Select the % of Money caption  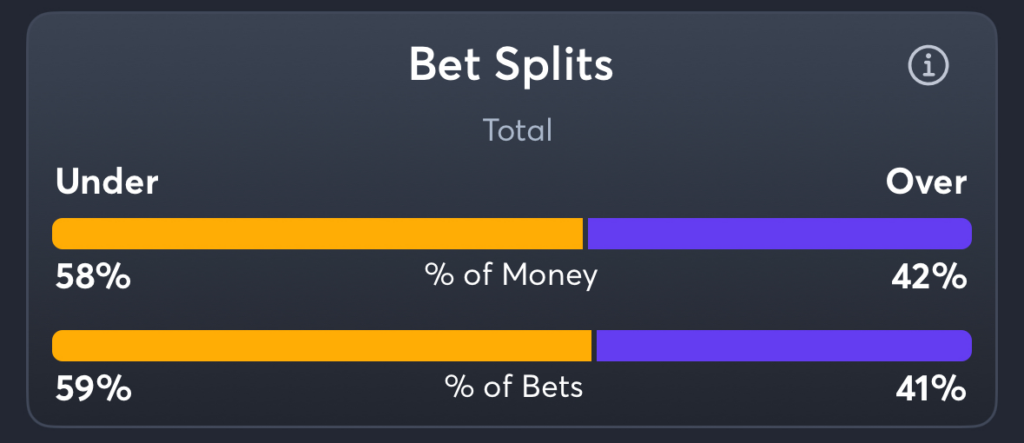[x=511, y=276]
